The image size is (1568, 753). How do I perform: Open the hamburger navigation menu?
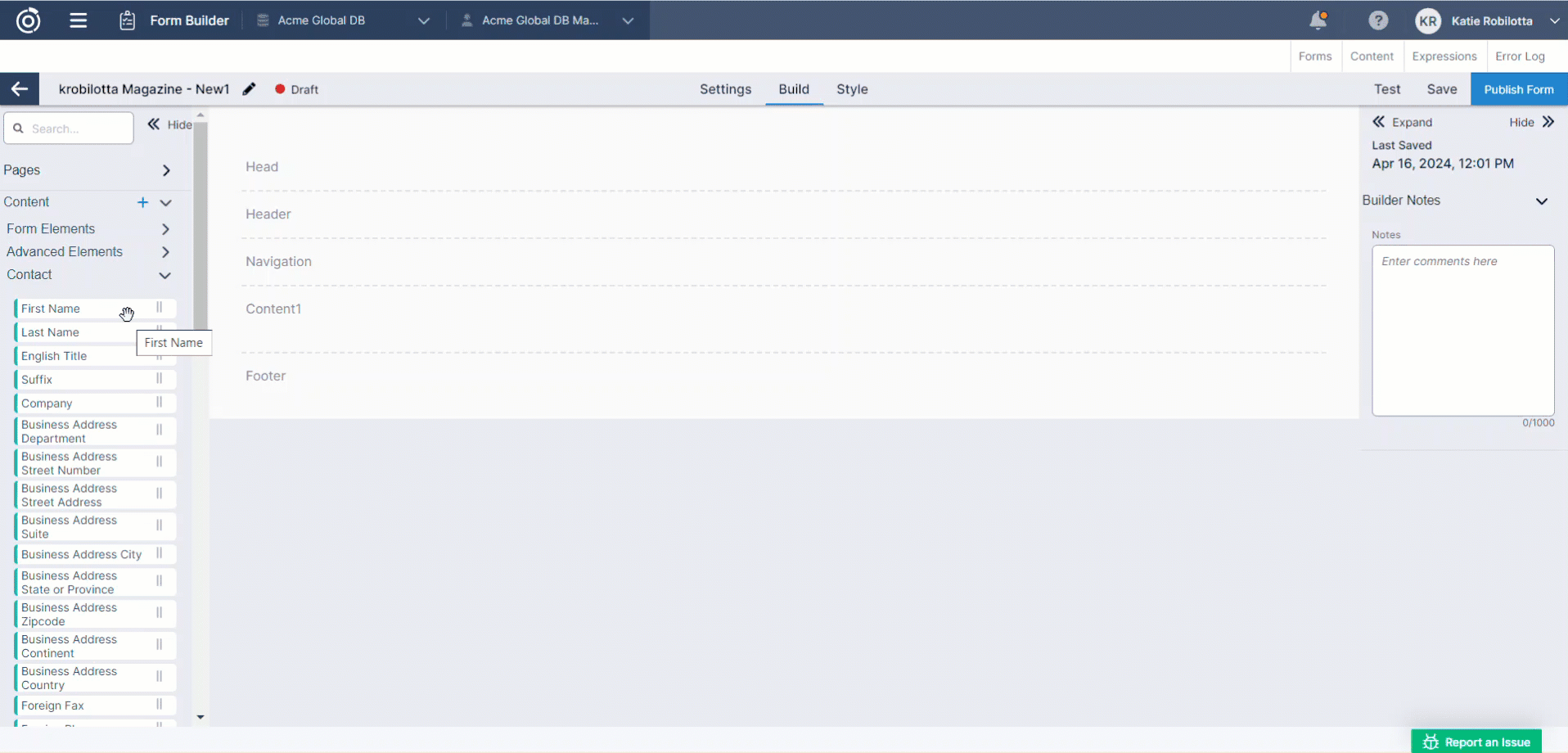79,20
